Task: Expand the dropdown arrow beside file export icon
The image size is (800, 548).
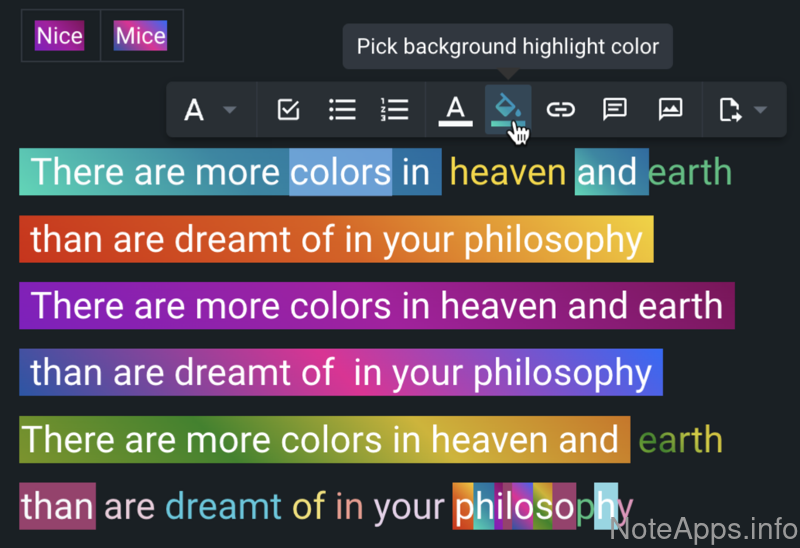Action: pyautogui.click(x=760, y=109)
